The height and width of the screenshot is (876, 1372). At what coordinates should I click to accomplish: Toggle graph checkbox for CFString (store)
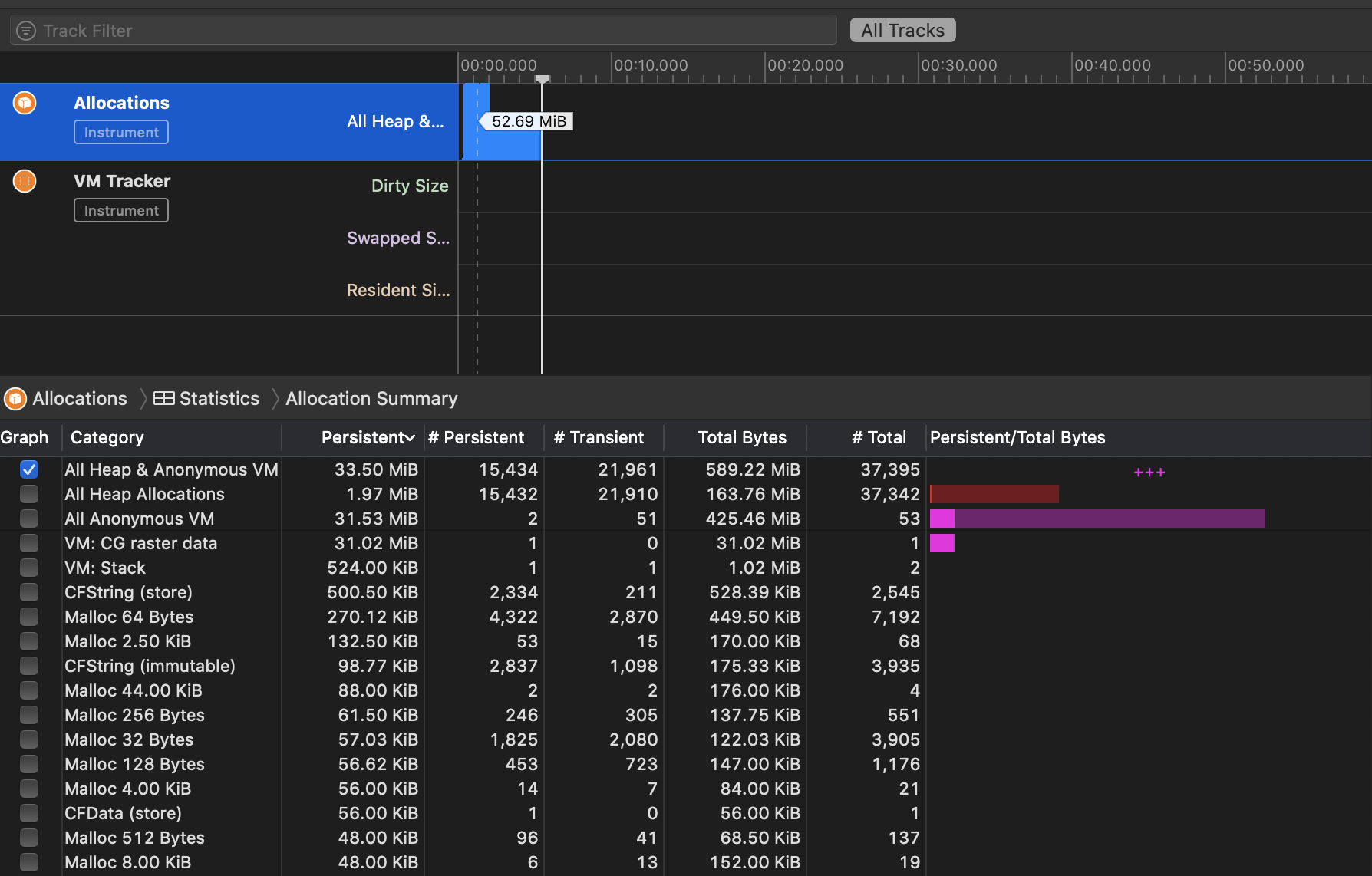29,592
